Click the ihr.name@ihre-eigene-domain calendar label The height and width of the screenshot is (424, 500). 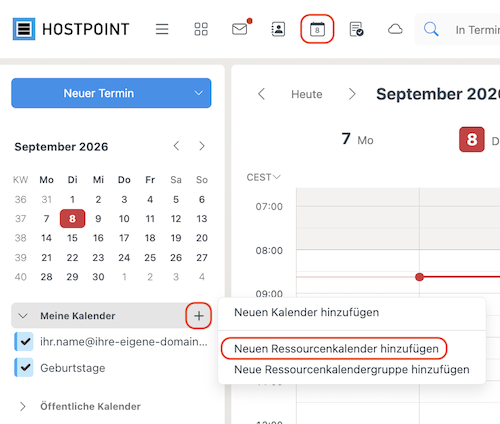[124, 342]
